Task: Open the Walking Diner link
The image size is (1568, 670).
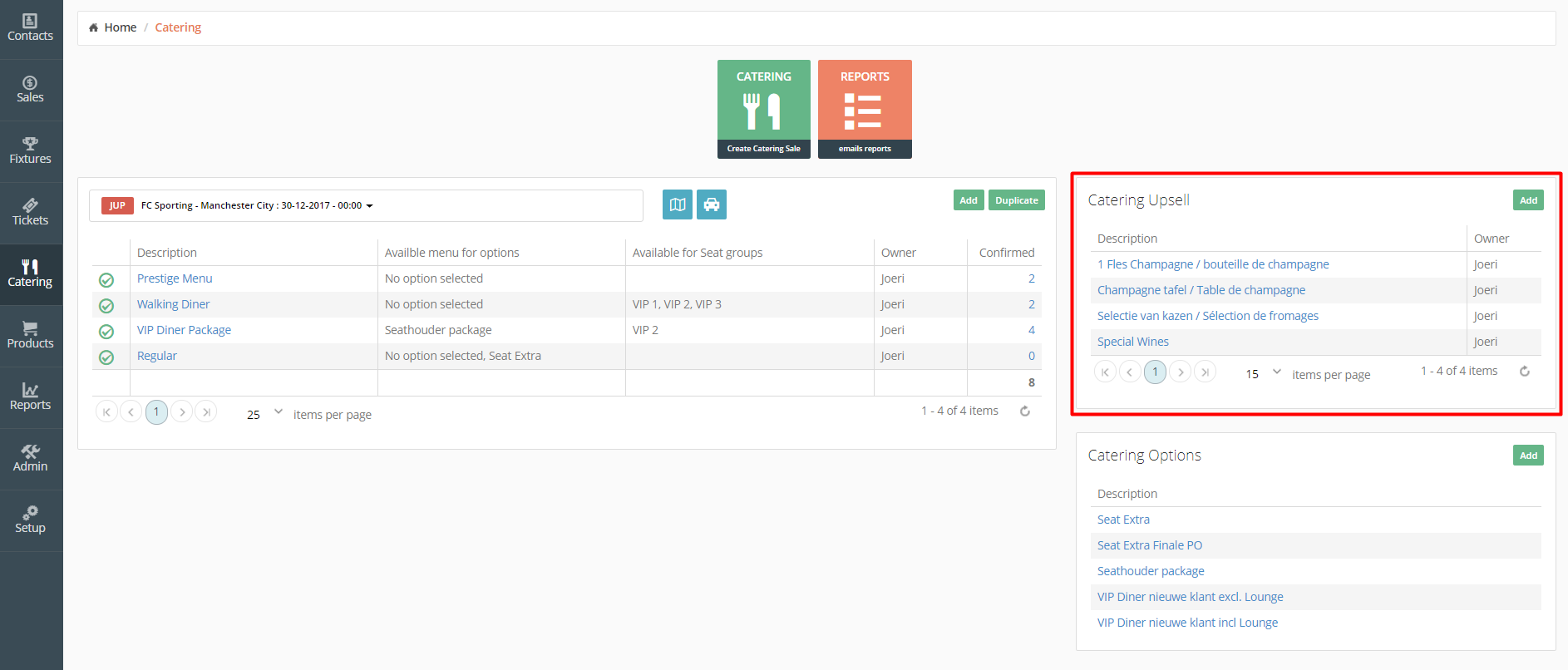Action: [x=173, y=304]
